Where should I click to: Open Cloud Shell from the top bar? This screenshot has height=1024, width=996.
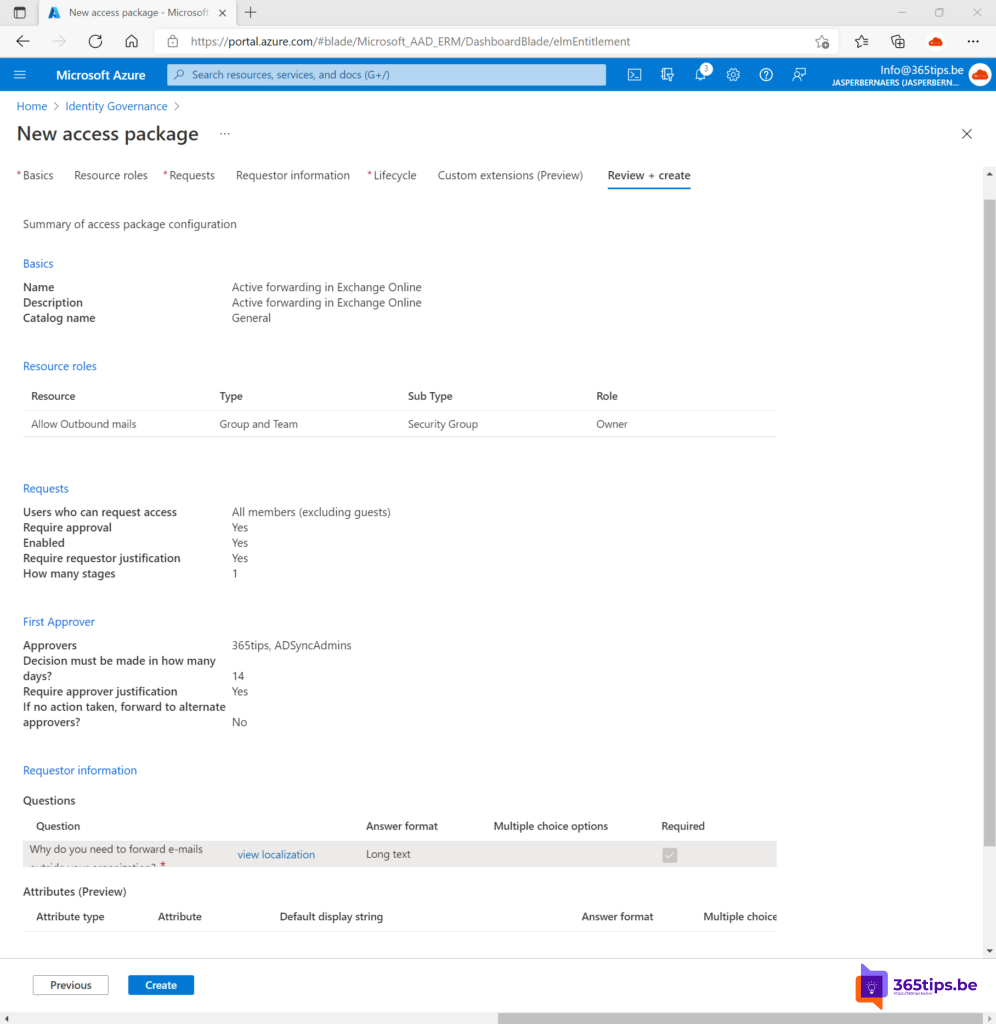[634, 74]
